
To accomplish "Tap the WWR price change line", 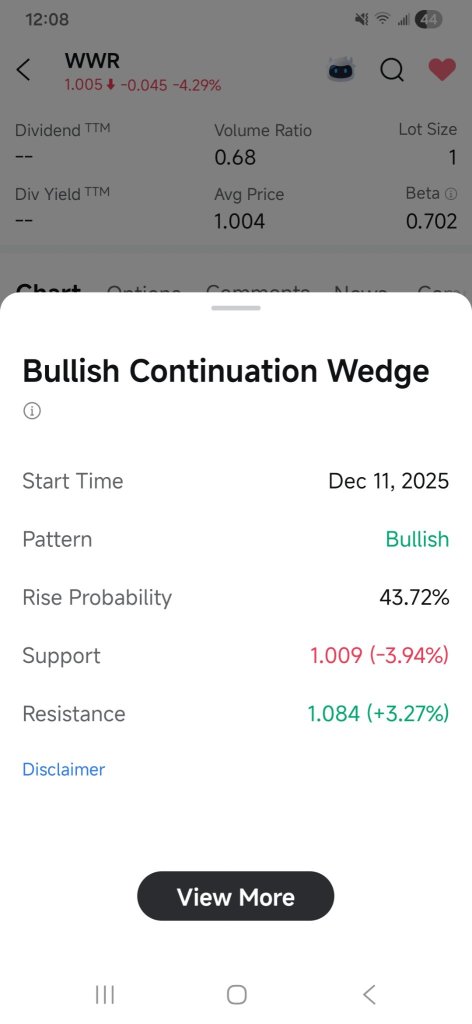I will click(x=142, y=85).
